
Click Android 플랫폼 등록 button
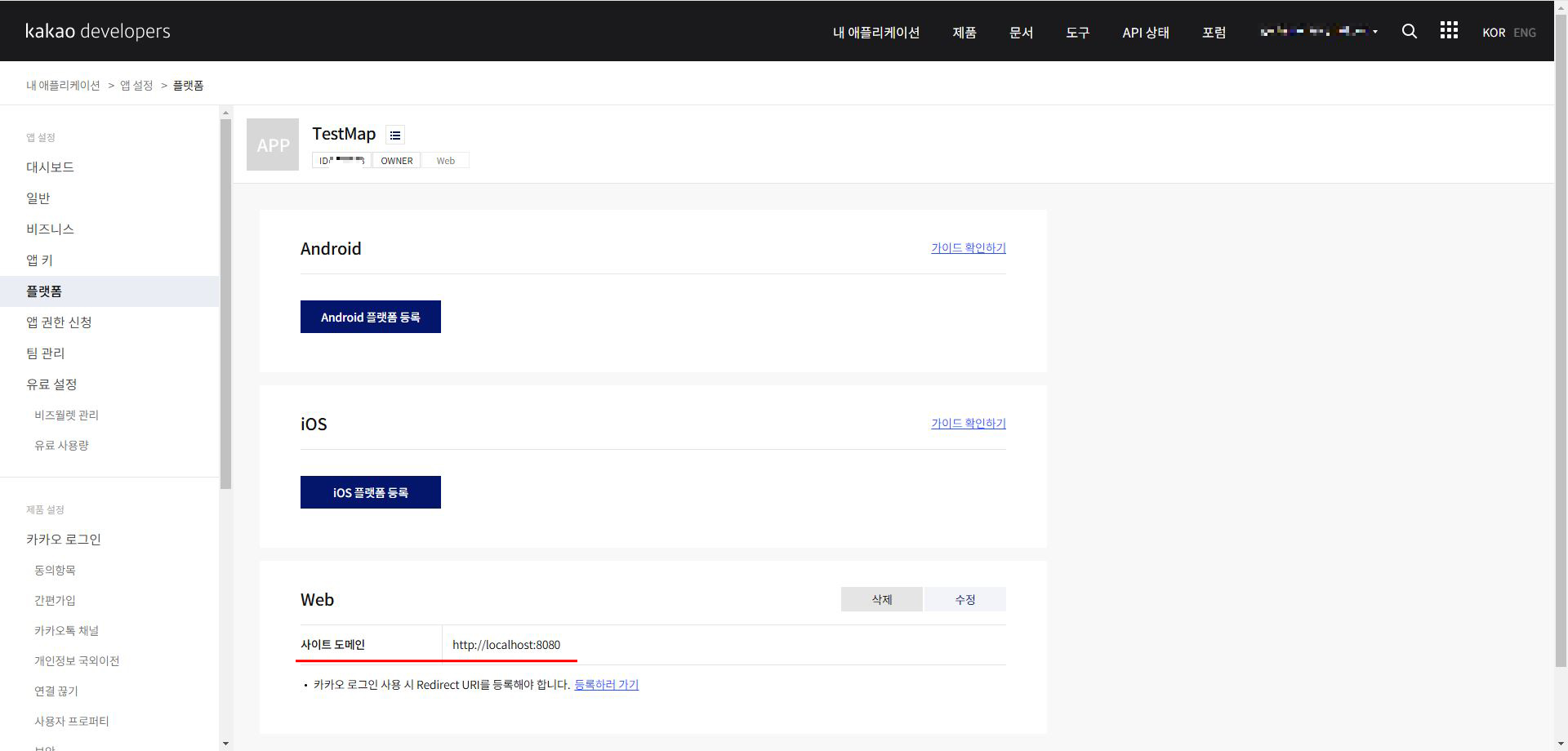click(371, 317)
